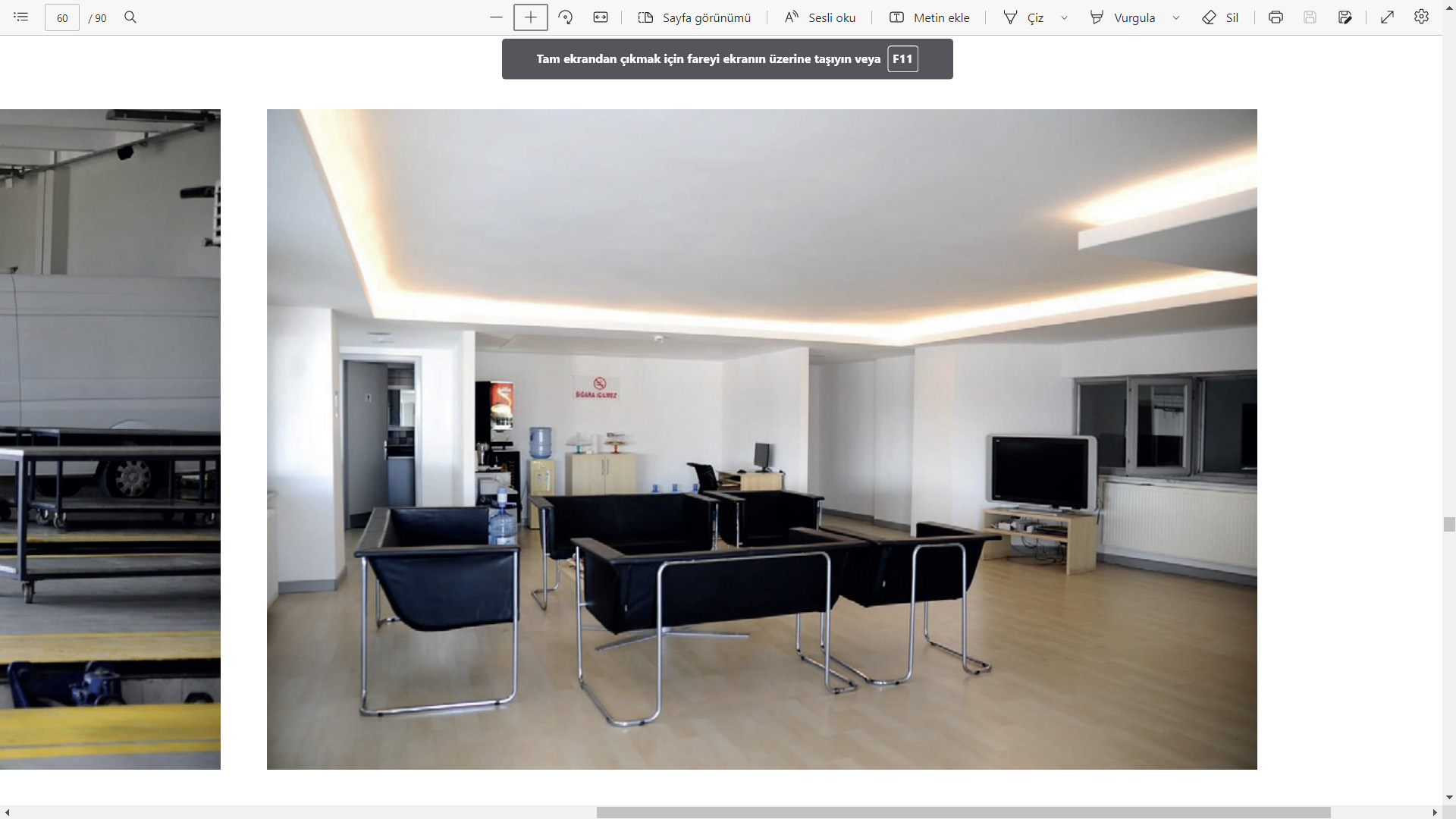
Task: Click the Save As icon
Action: coord(1345,17)
